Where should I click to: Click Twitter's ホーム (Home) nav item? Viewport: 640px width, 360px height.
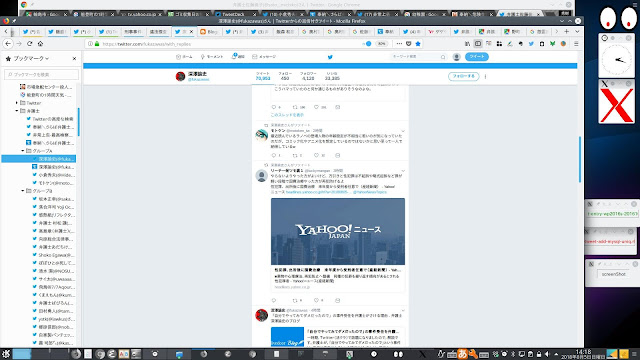pos(184,57)
